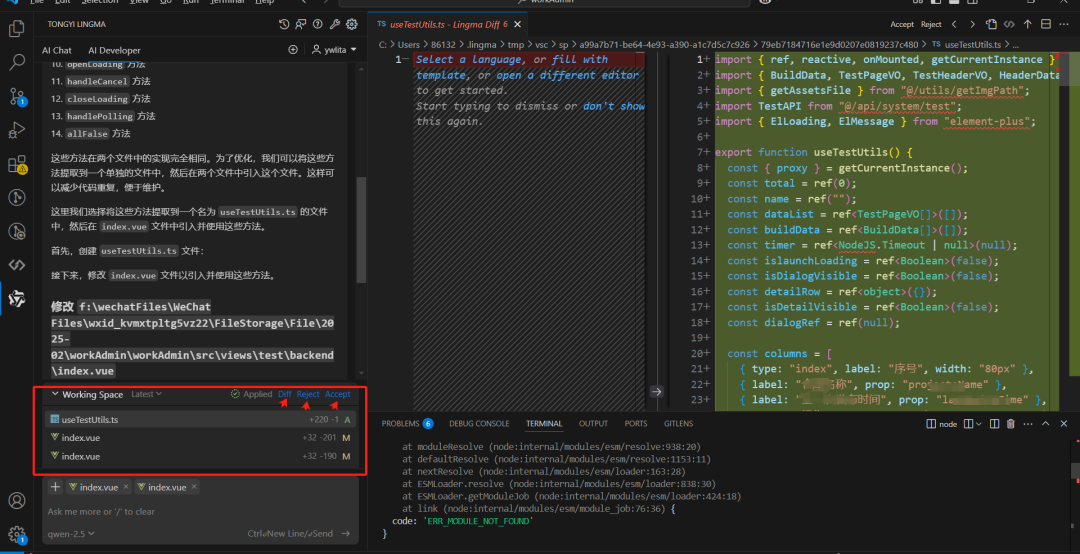Viewport: 1080px width, 554px height.
Task: Click 'Select a language' link in editor
Action: pyautogui.click(x=469, y=59)
